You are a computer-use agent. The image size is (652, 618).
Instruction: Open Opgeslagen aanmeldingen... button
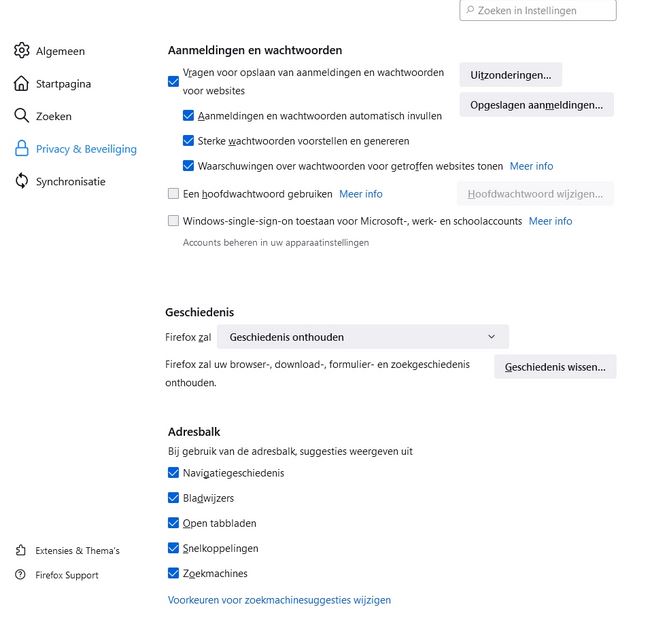coord(536,104)
